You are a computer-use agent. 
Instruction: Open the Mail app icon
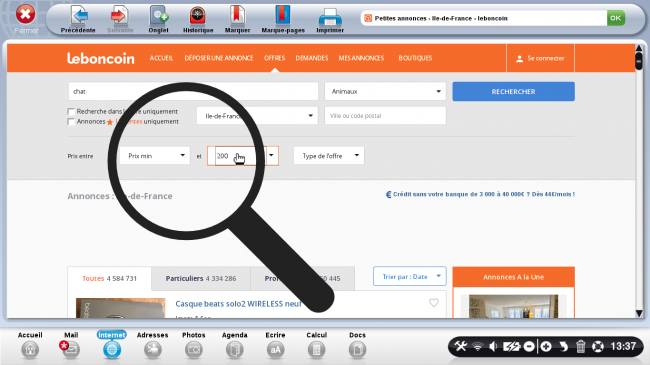click(70, 350)
